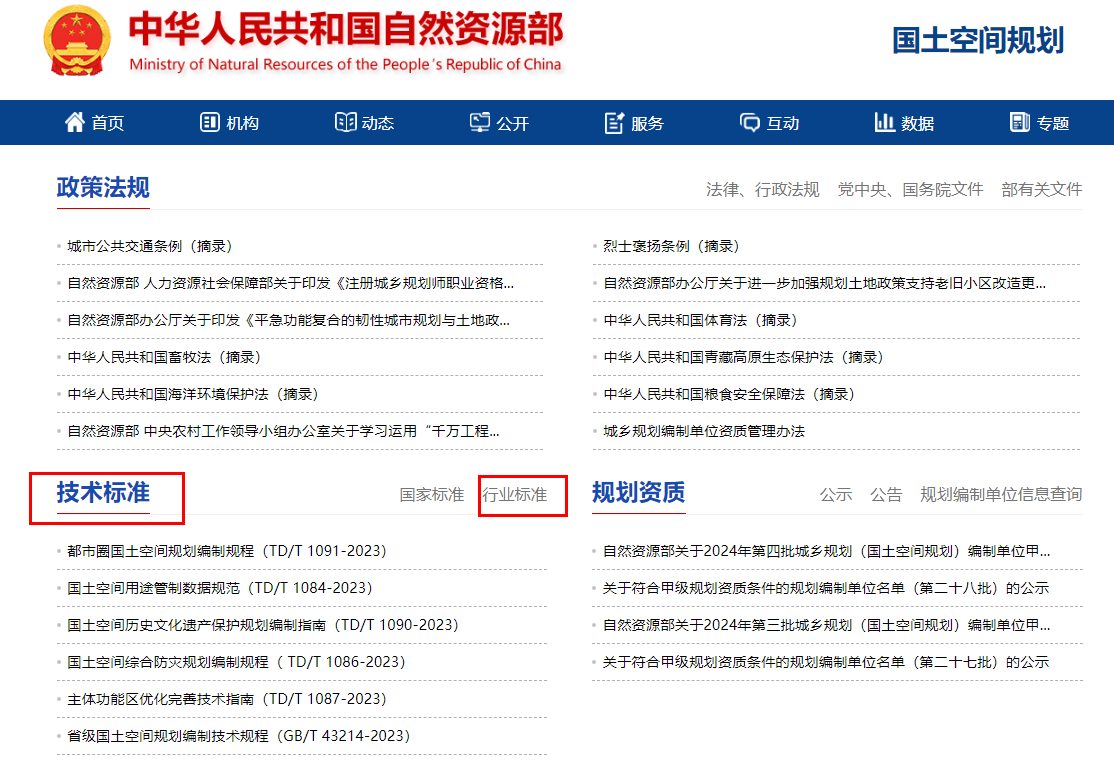The height and width of the screenshot is (765, 1114).
Task: Open 城乡规划编制单位资质管理办法 link
Action: tap(704, 431)
